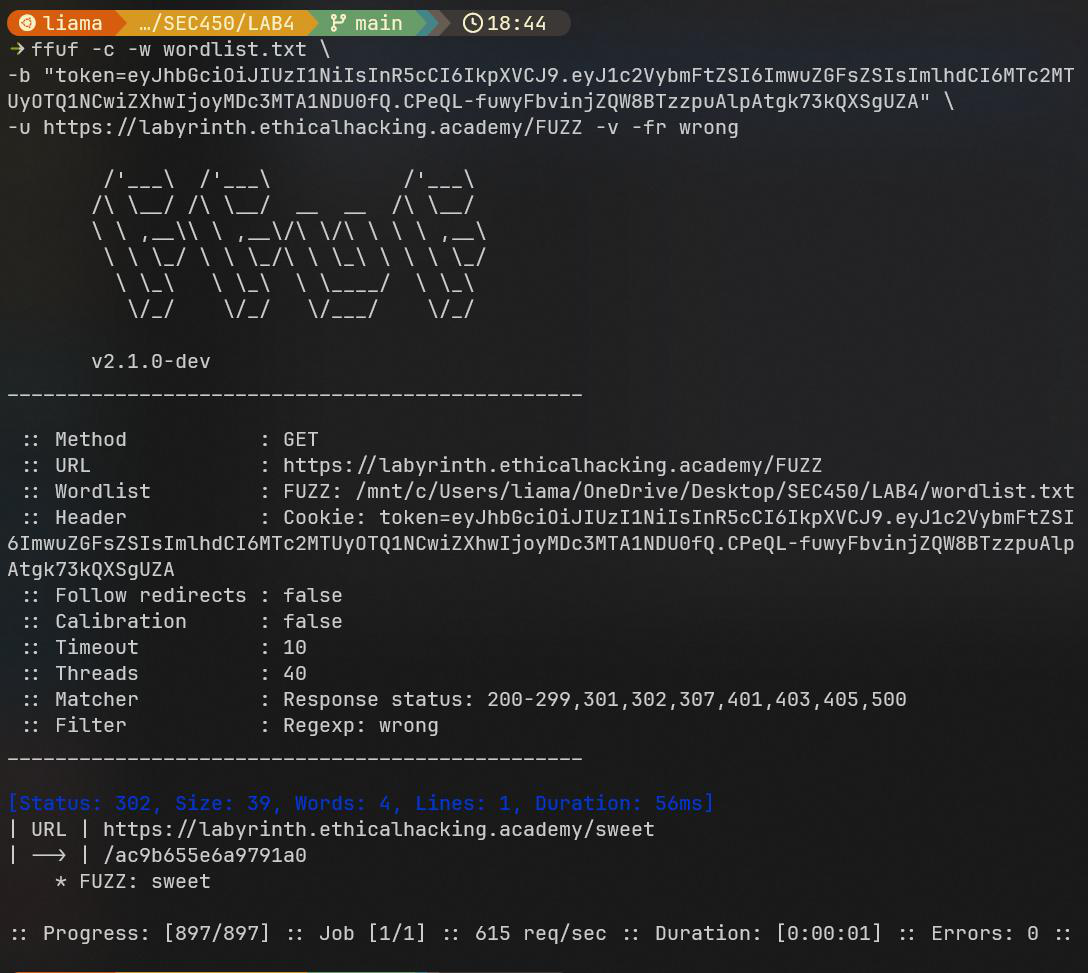Click the green prompt arrow before ffuf

pyautogui.click(x=16, y=49)
